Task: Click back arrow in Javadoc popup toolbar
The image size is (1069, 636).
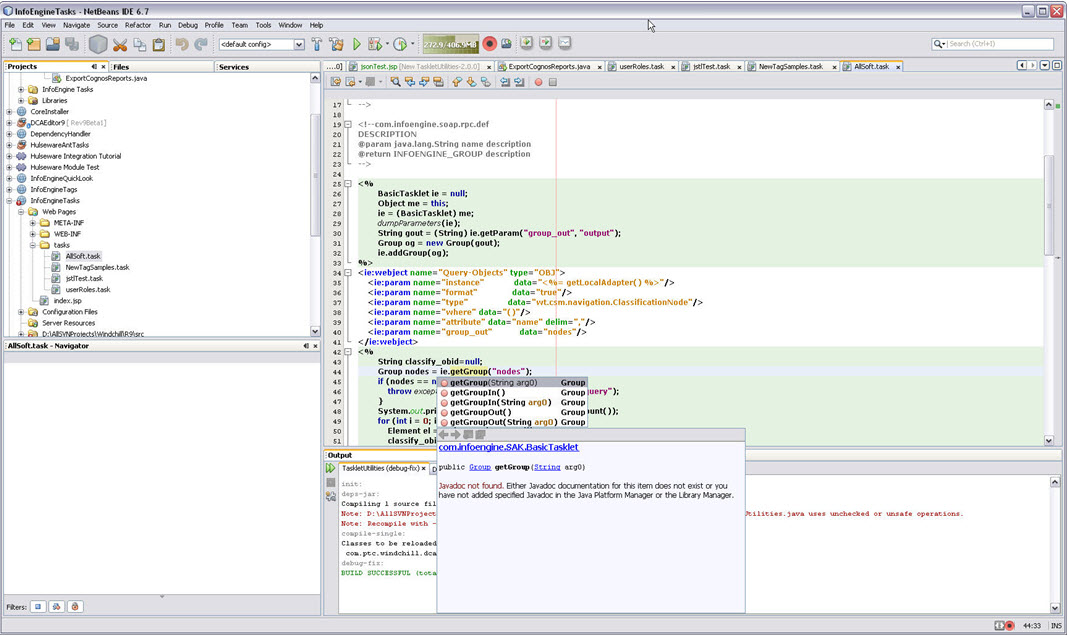Action: click(x=445, y=435)
